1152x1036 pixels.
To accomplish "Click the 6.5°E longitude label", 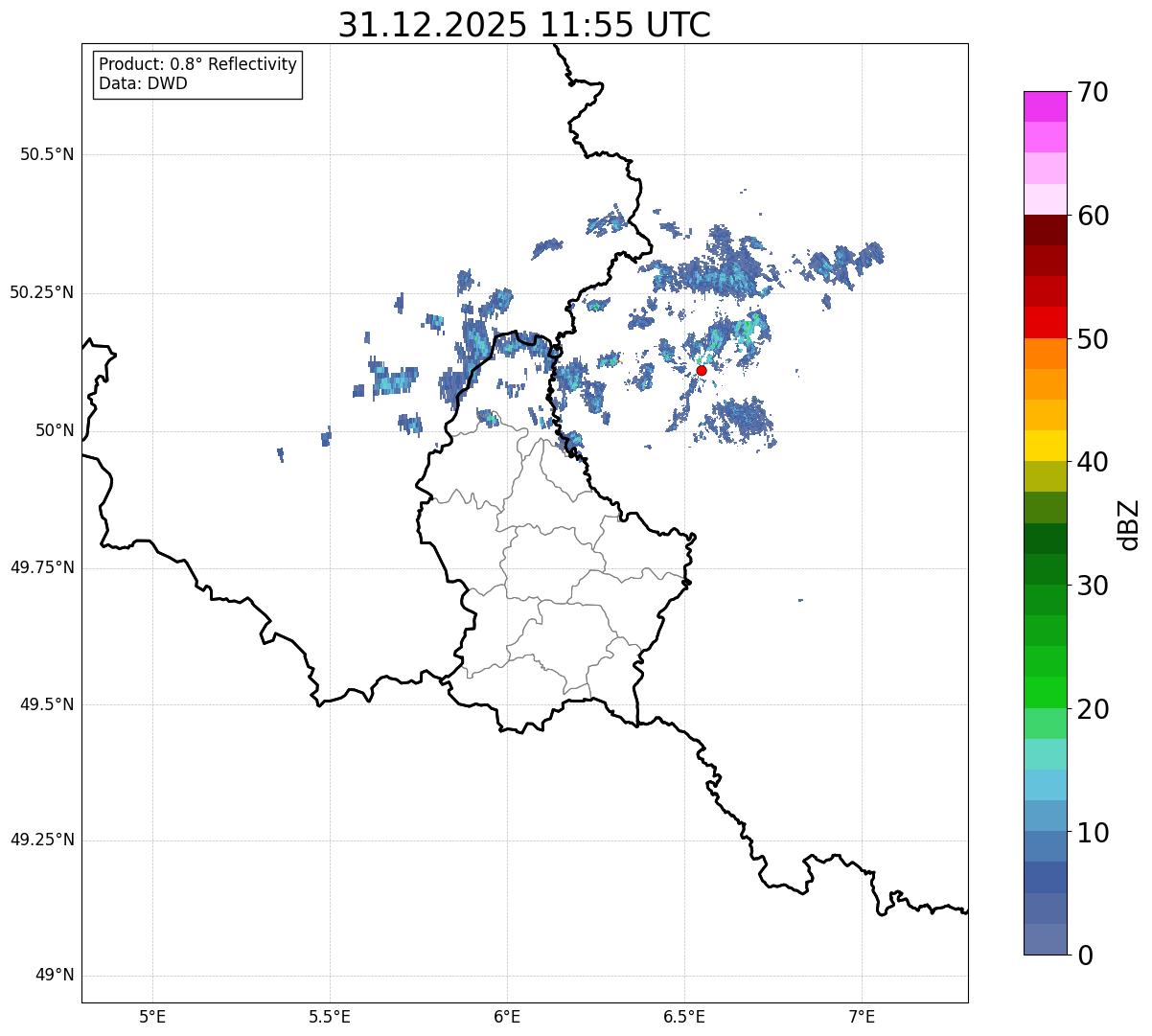I will 684,1016.
